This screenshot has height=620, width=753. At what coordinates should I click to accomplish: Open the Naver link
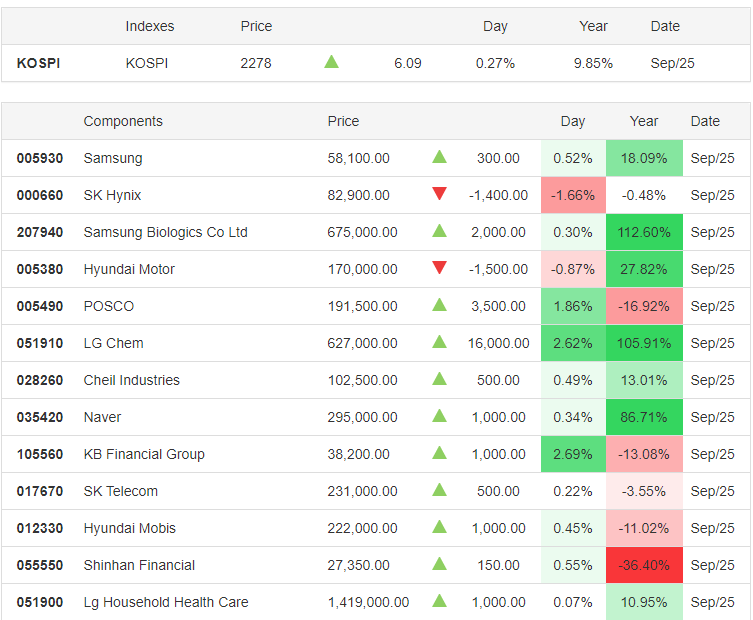(102, 417)
